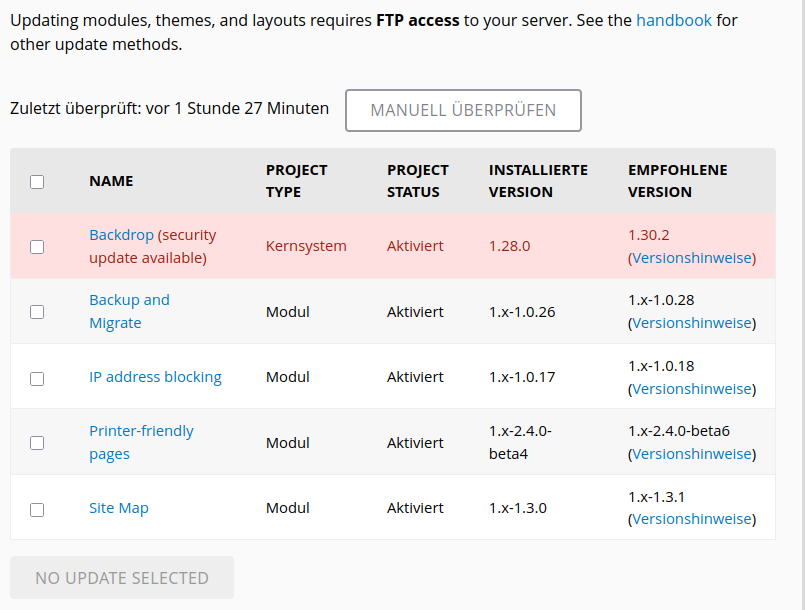This screenshot has height=610, width=805.
Task: Select the checkbox for the Backdrop security update
Action: pos(37,246)
